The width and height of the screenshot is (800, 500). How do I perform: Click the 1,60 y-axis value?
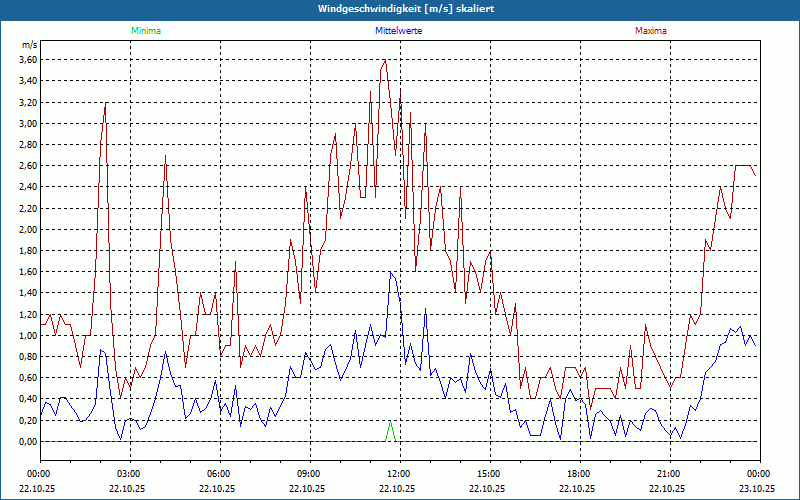(x=28, y=271)
